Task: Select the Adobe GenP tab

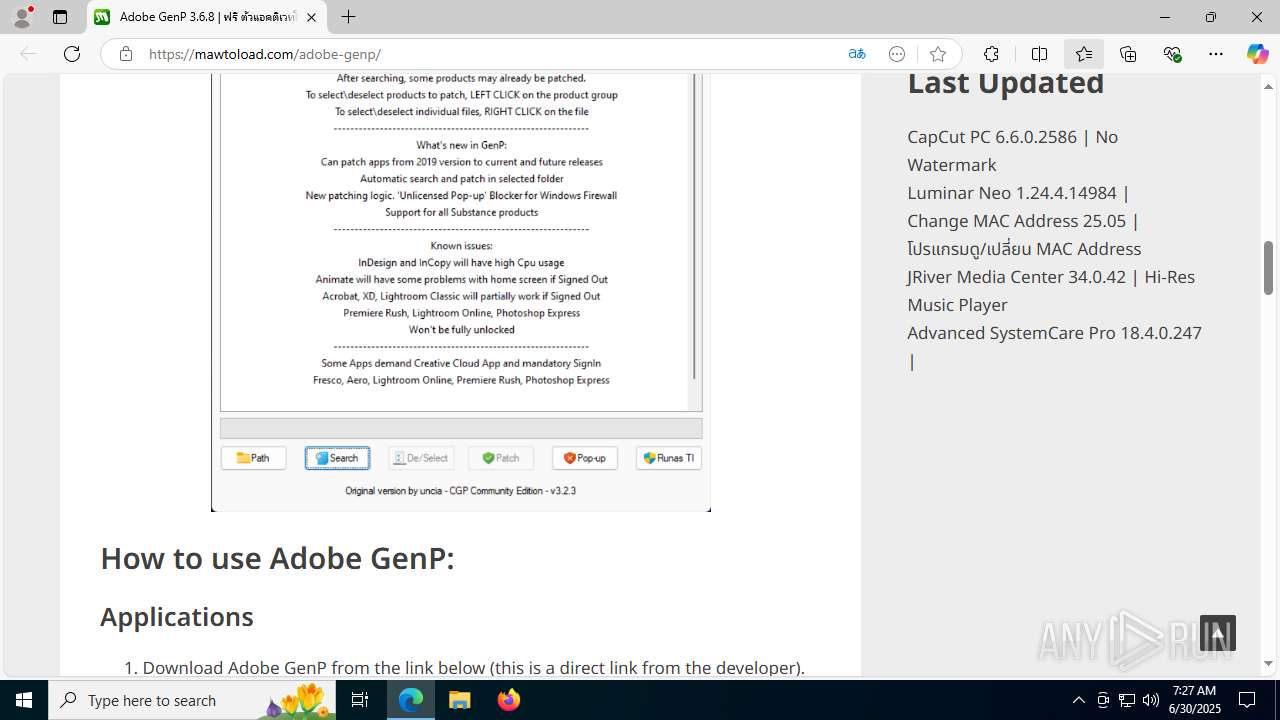Action: pos(207,17)
